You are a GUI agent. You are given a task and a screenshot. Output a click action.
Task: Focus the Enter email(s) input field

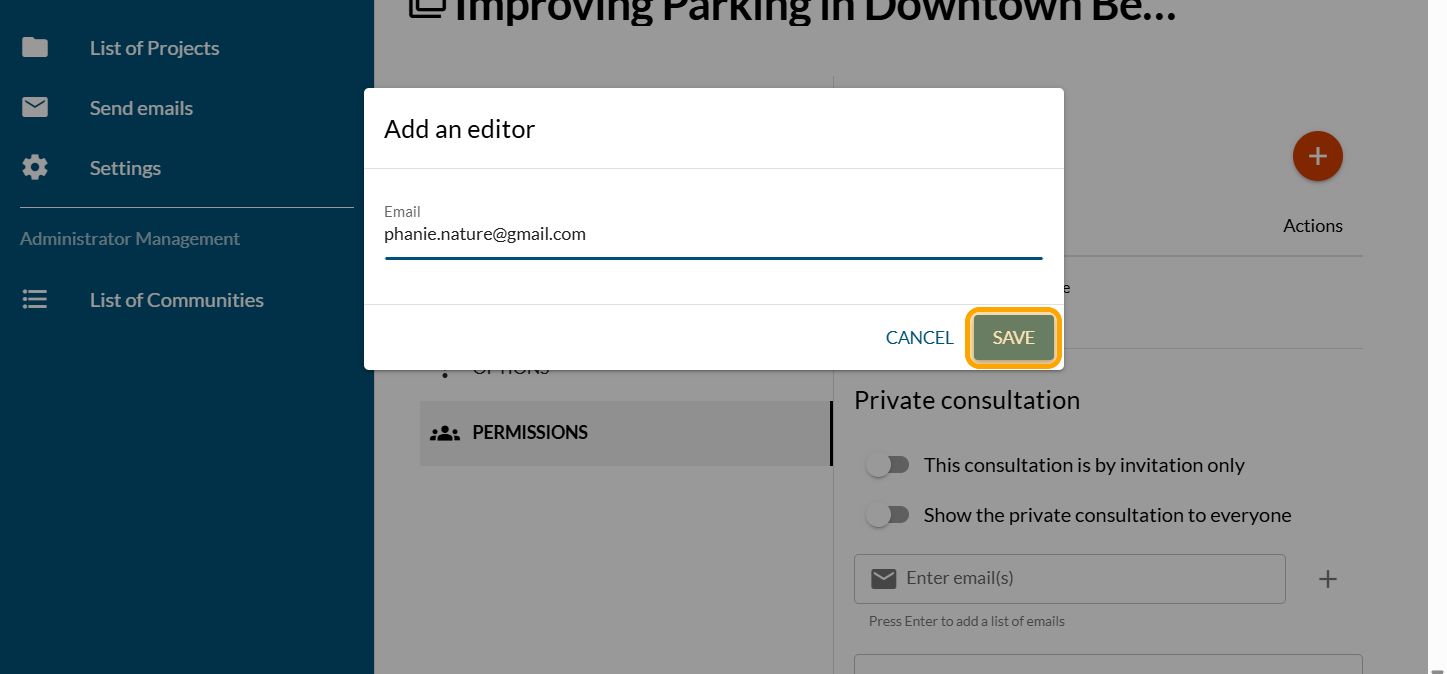[1088, 579]
